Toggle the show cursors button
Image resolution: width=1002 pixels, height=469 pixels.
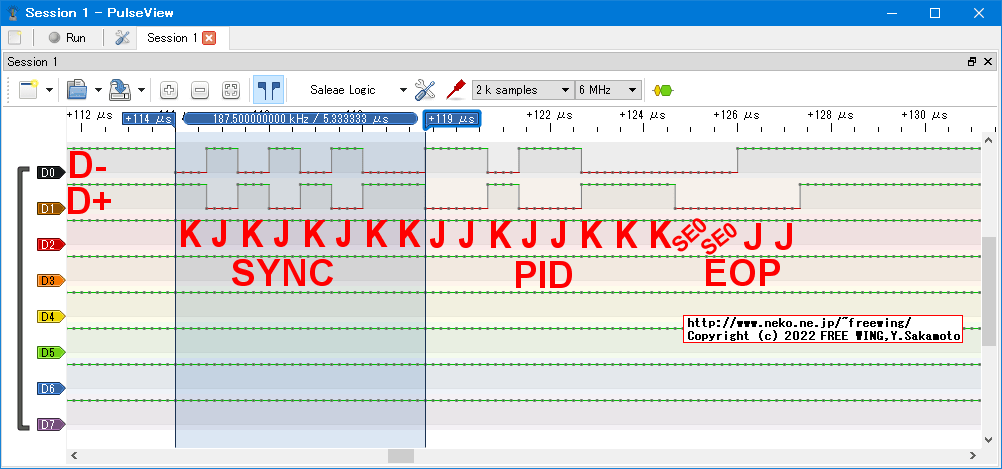click(267, 90)
